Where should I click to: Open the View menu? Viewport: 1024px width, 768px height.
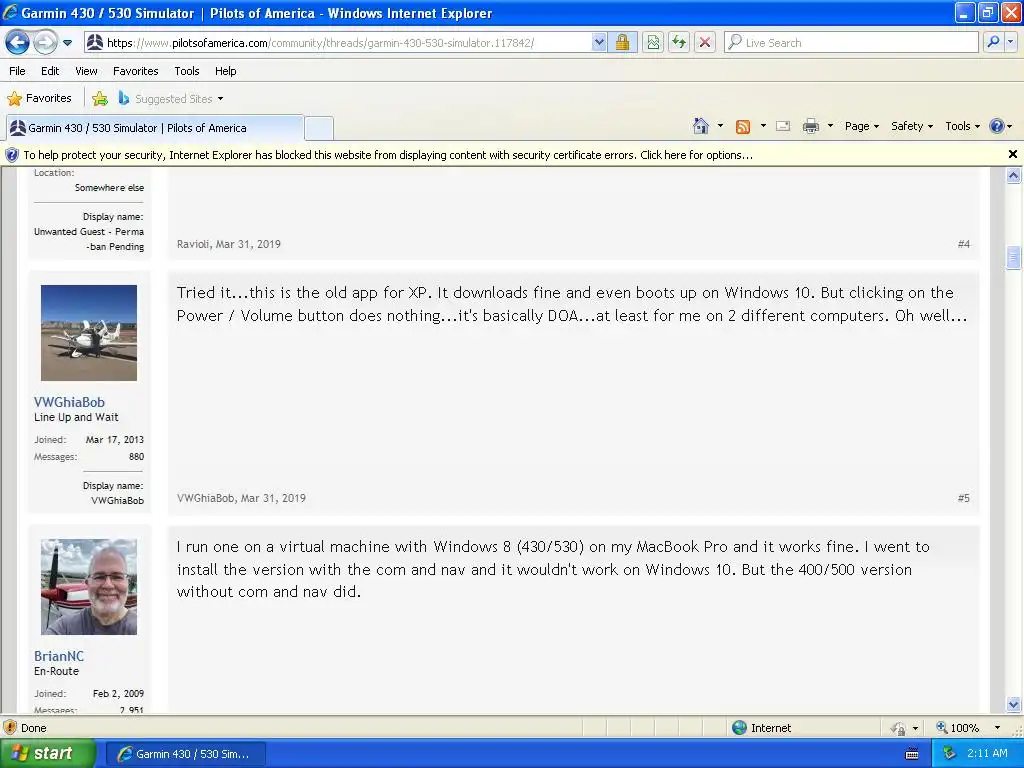click(86, 71)
